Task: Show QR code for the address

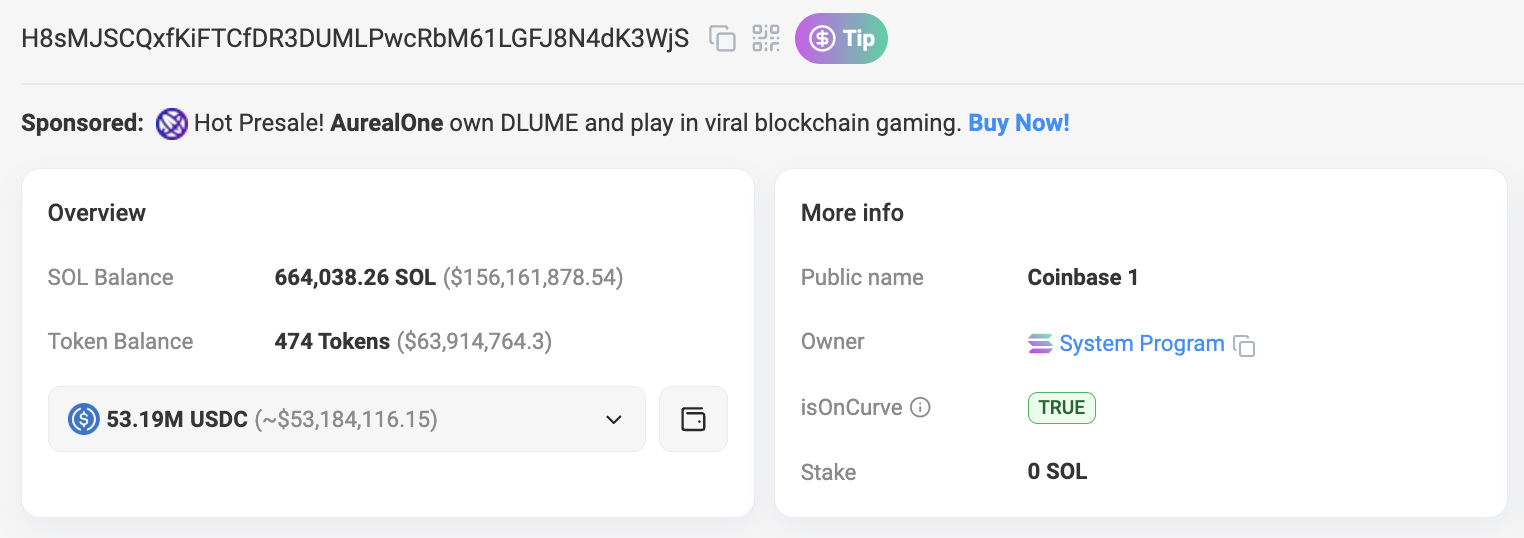Action: [766, 39]
